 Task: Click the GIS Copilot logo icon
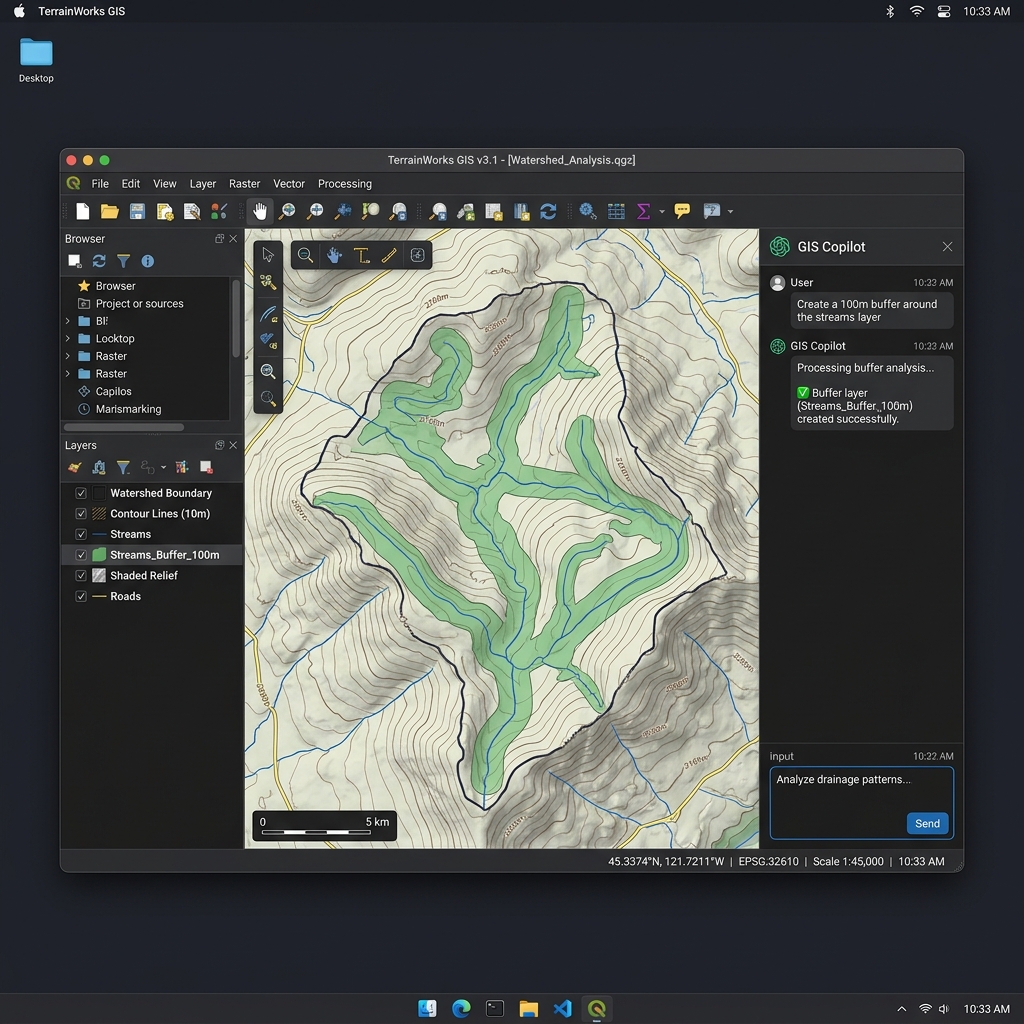(x=779, y=247)
